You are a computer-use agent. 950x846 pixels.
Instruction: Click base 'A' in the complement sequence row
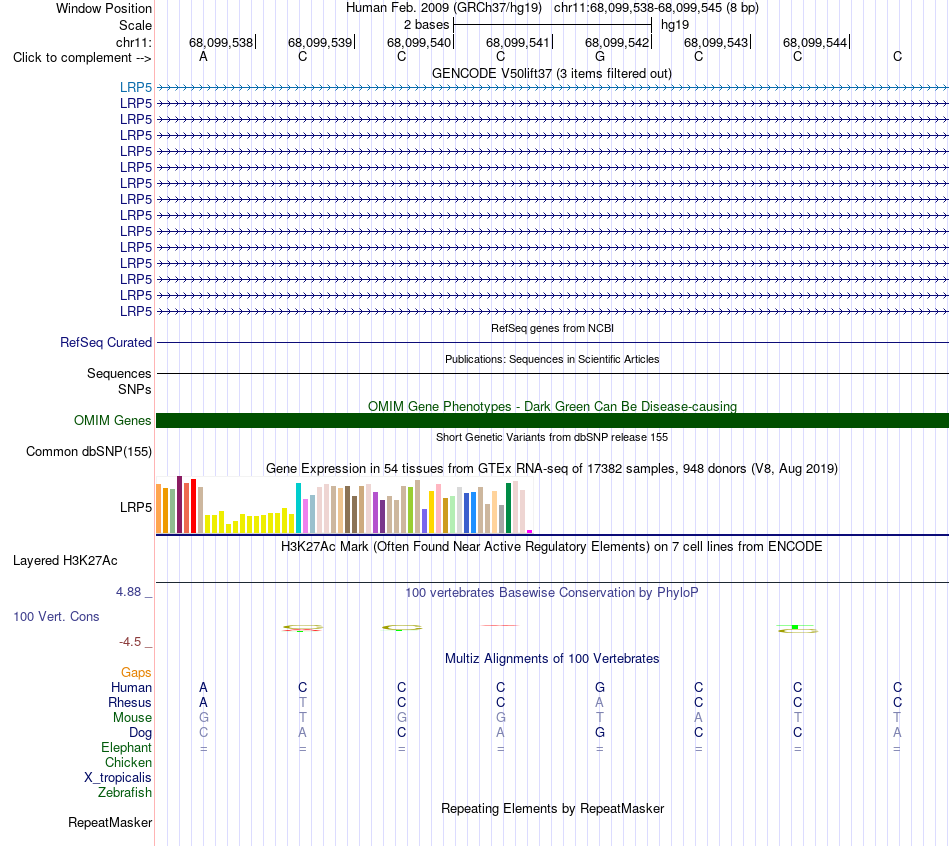click(x=204, y=56)
